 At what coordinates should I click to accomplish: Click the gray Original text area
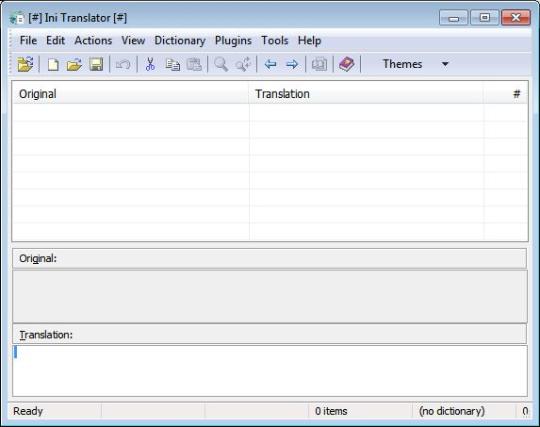pos(270,296)
